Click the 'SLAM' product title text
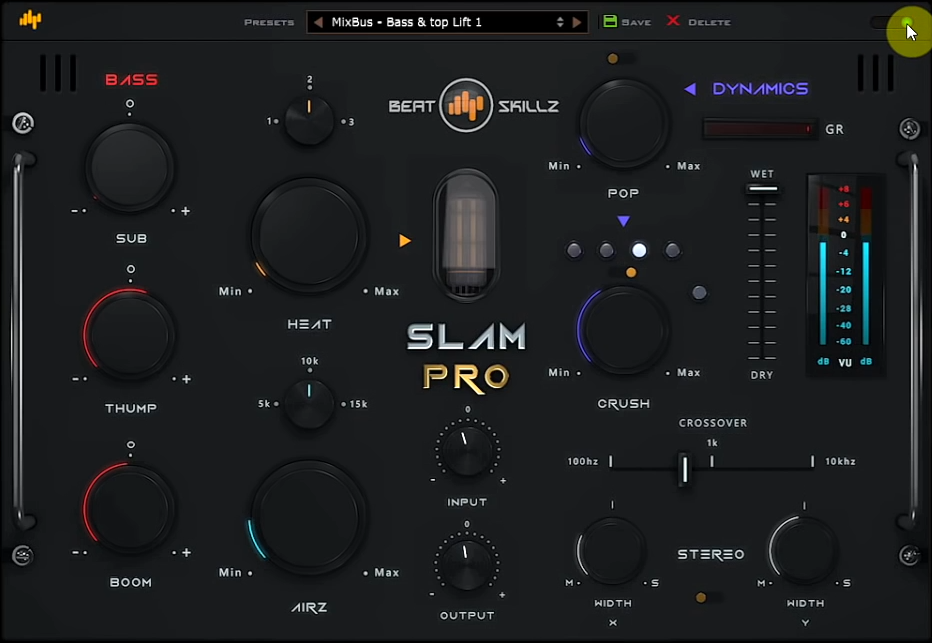This screenshot has width=932, height=643. [x=467, y=337]
